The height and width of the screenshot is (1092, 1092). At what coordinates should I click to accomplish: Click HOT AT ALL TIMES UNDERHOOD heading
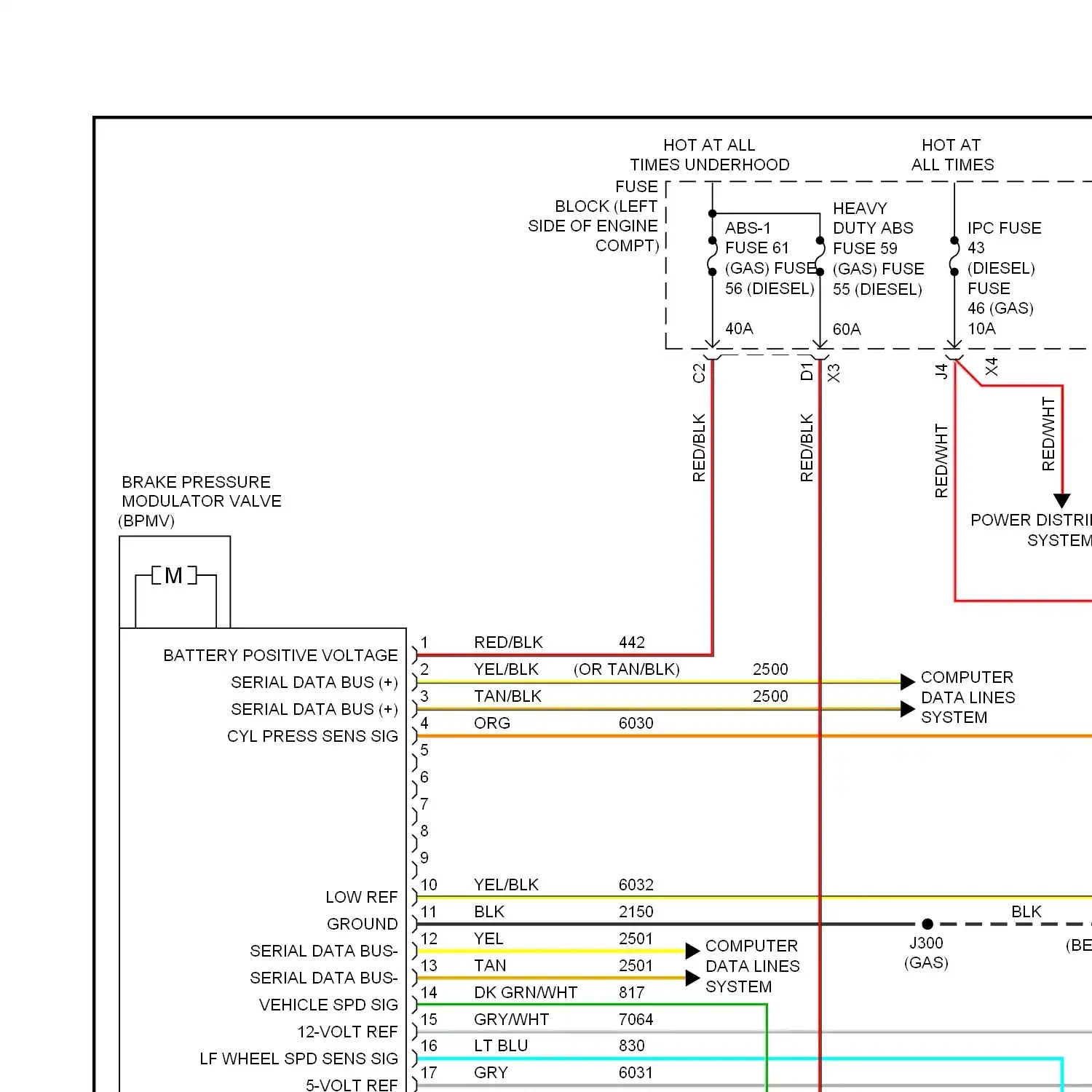tap(710, 155)
